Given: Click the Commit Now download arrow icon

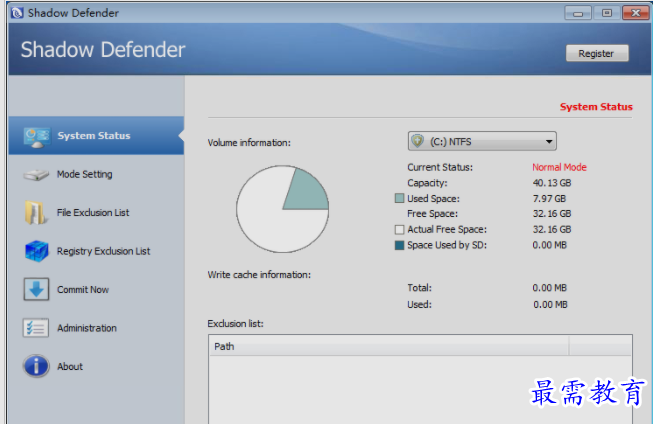Looking at the screenshot, I should tap(36, 289).
